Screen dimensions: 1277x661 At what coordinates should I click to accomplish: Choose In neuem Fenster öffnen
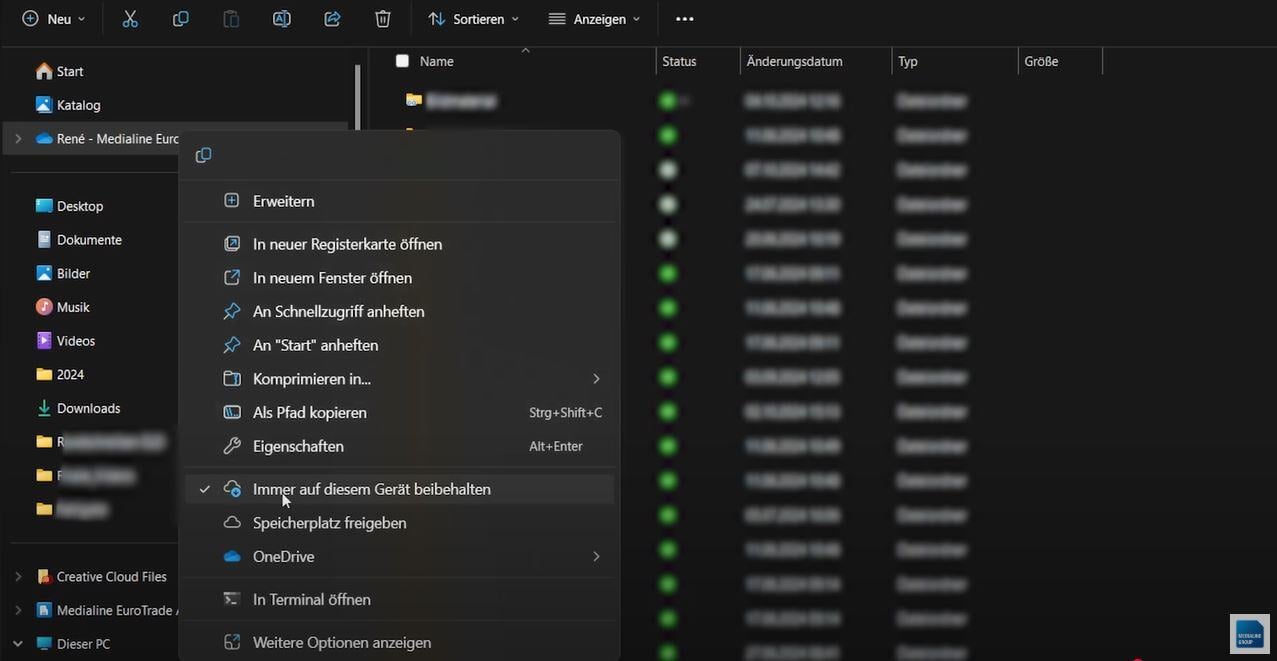400,278
